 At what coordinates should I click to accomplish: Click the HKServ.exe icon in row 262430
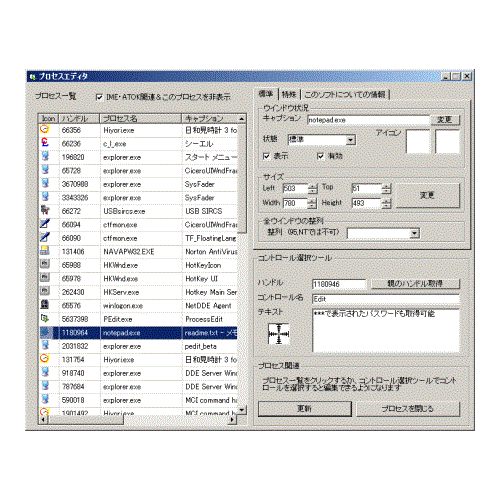(45, 291)
